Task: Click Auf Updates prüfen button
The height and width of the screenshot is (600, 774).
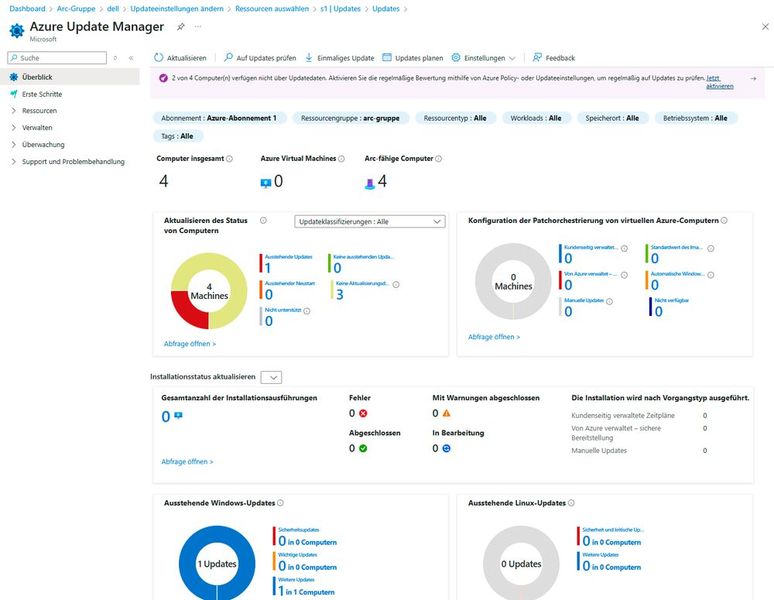Action: click(x=260, y=58)
